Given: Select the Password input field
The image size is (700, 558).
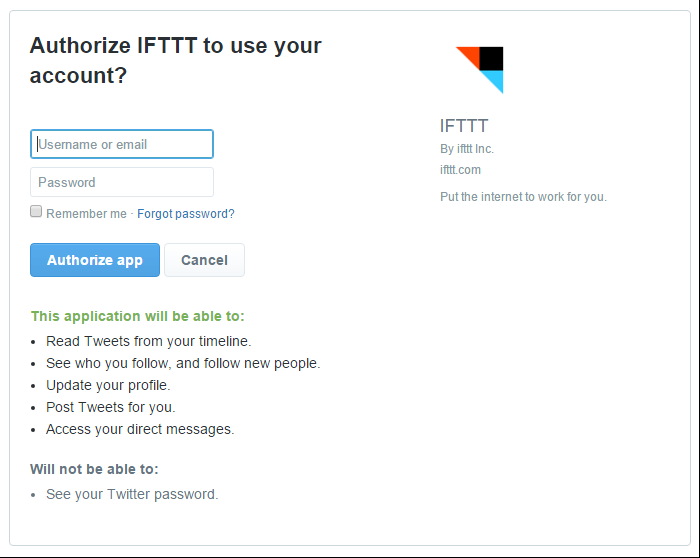Looking at the screenshot, I should tap(122, 182).
